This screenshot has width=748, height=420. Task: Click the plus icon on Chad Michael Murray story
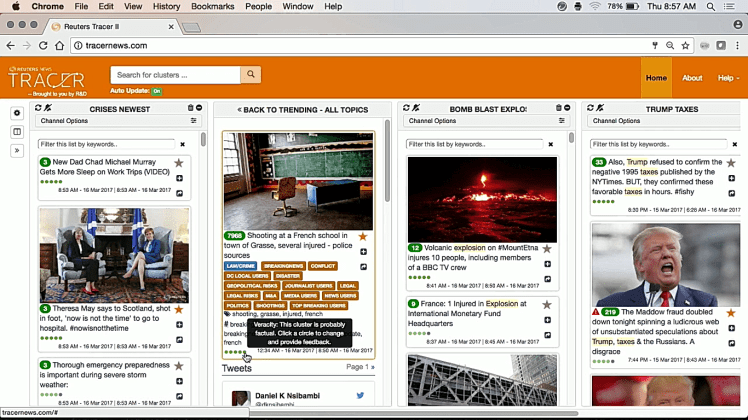coord(180,179)
